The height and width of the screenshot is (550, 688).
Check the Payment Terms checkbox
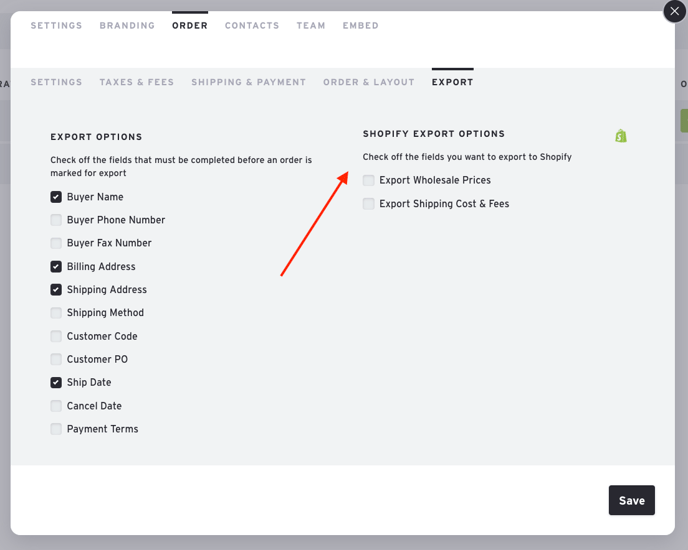point(56,429)
